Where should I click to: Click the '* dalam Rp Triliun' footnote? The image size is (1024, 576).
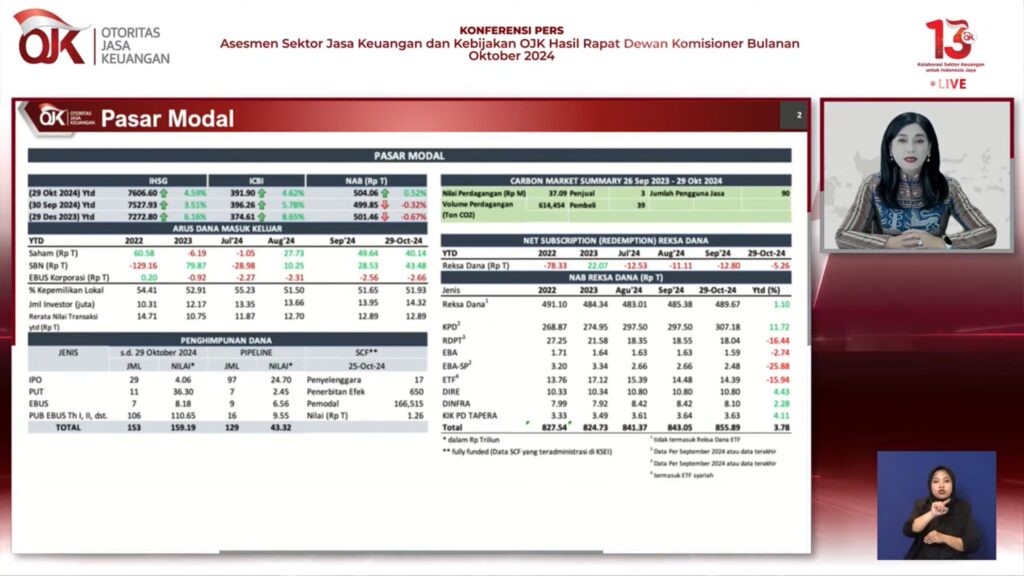click(471, 440)
